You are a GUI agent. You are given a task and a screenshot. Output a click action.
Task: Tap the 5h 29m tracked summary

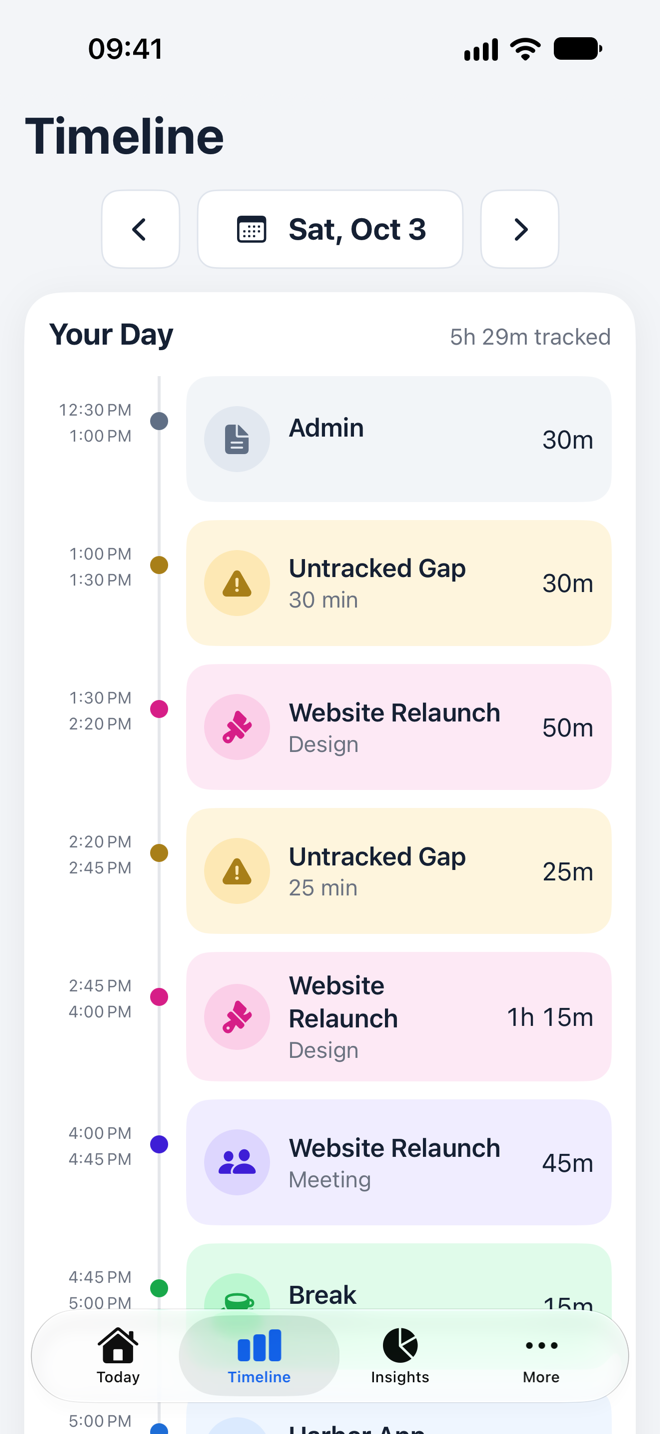pyautogui.click(x=530, y=337)
